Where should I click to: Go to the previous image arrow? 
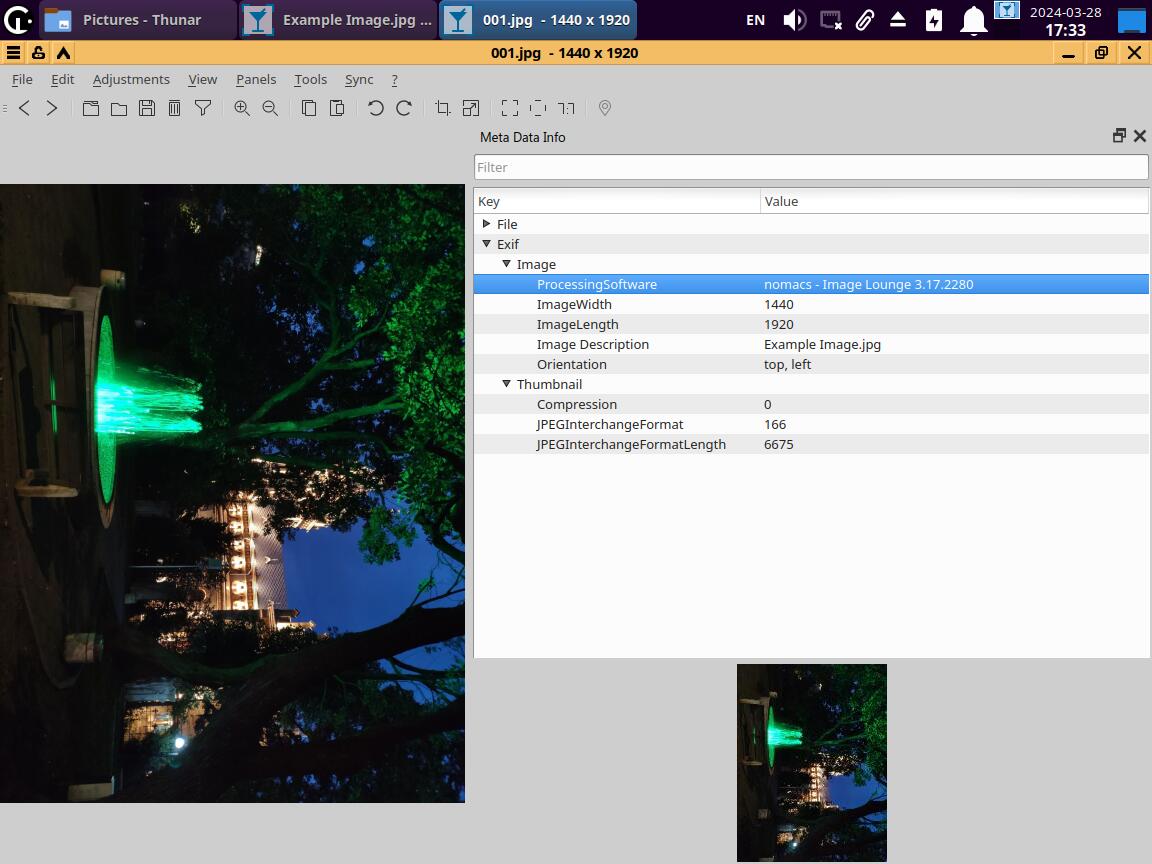25,108
